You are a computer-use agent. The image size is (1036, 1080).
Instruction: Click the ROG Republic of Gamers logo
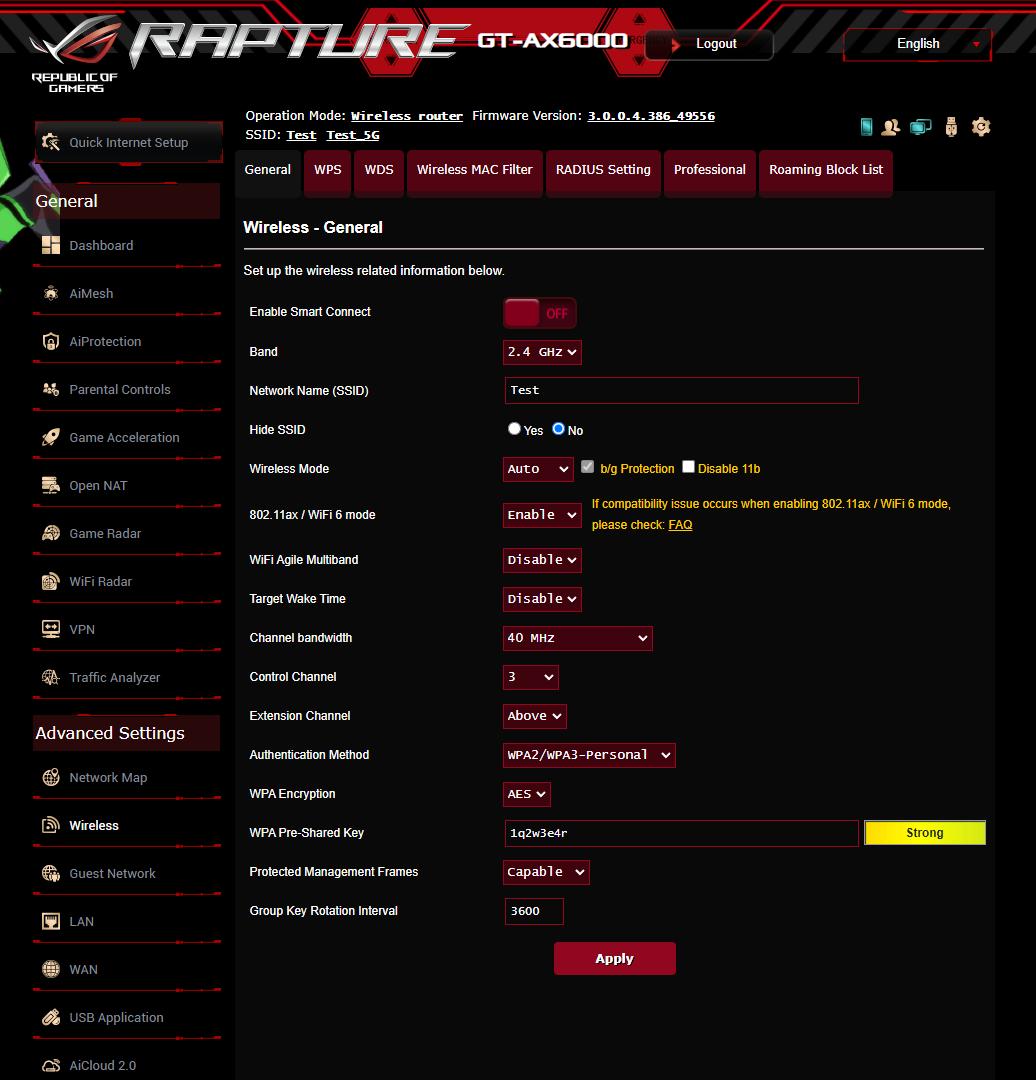[74, 55]
